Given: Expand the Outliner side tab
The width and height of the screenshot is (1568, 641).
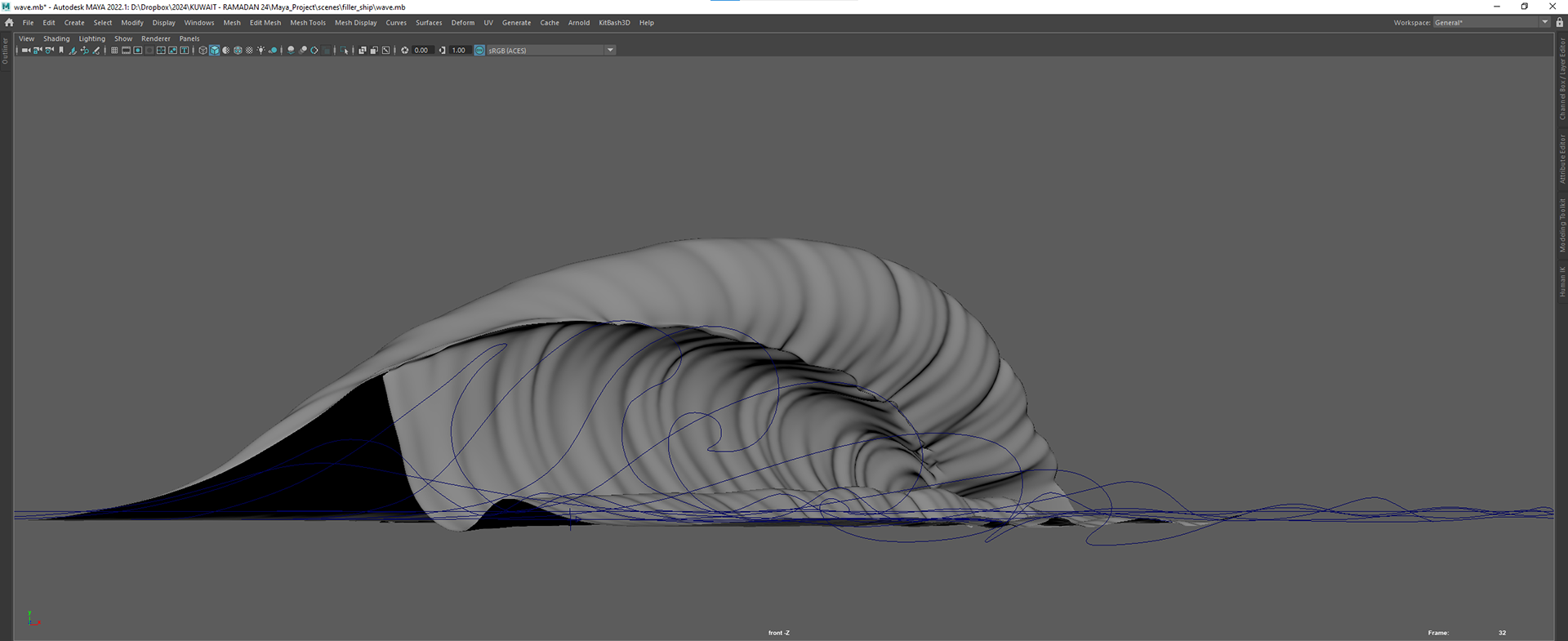Looking at the screenshot, I should (x=5, y=51).
